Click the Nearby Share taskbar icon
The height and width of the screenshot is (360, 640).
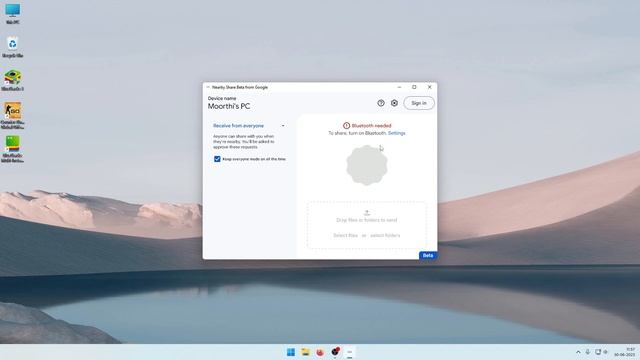[x=350, y=352]
